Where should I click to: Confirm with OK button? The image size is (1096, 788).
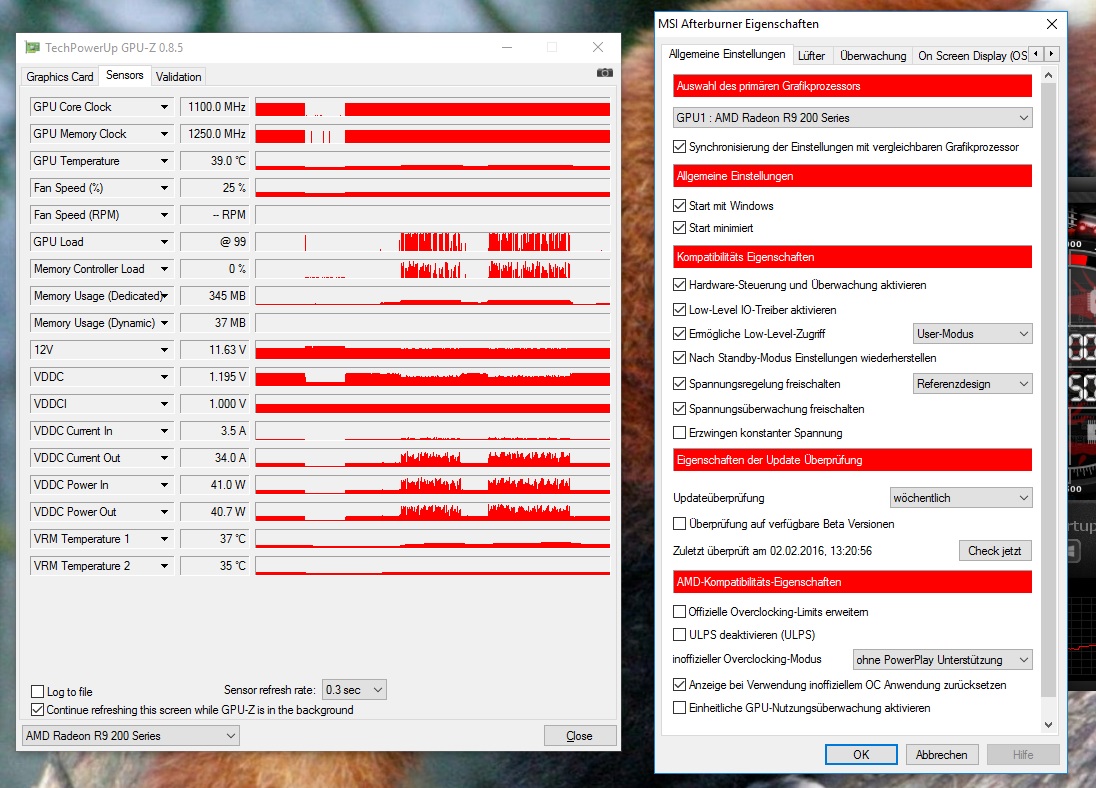[861, 754]
